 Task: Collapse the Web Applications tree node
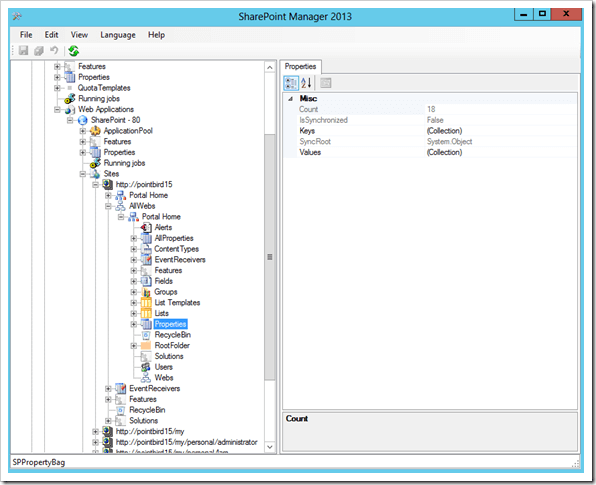pyautogui.click(x=57, y=109)
